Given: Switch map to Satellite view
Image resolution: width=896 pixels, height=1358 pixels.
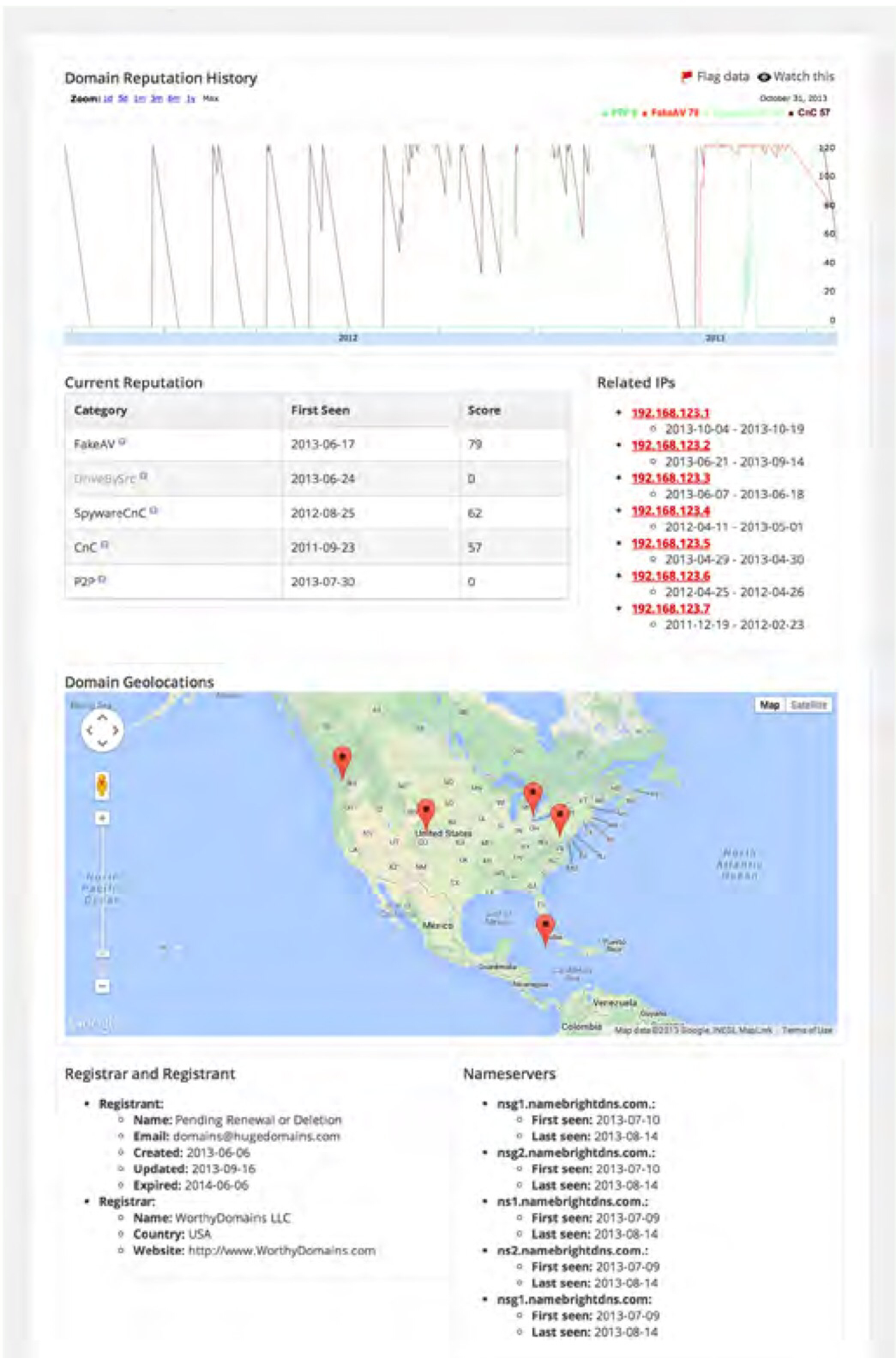Looking at the screenshot, I should point(808,704).
